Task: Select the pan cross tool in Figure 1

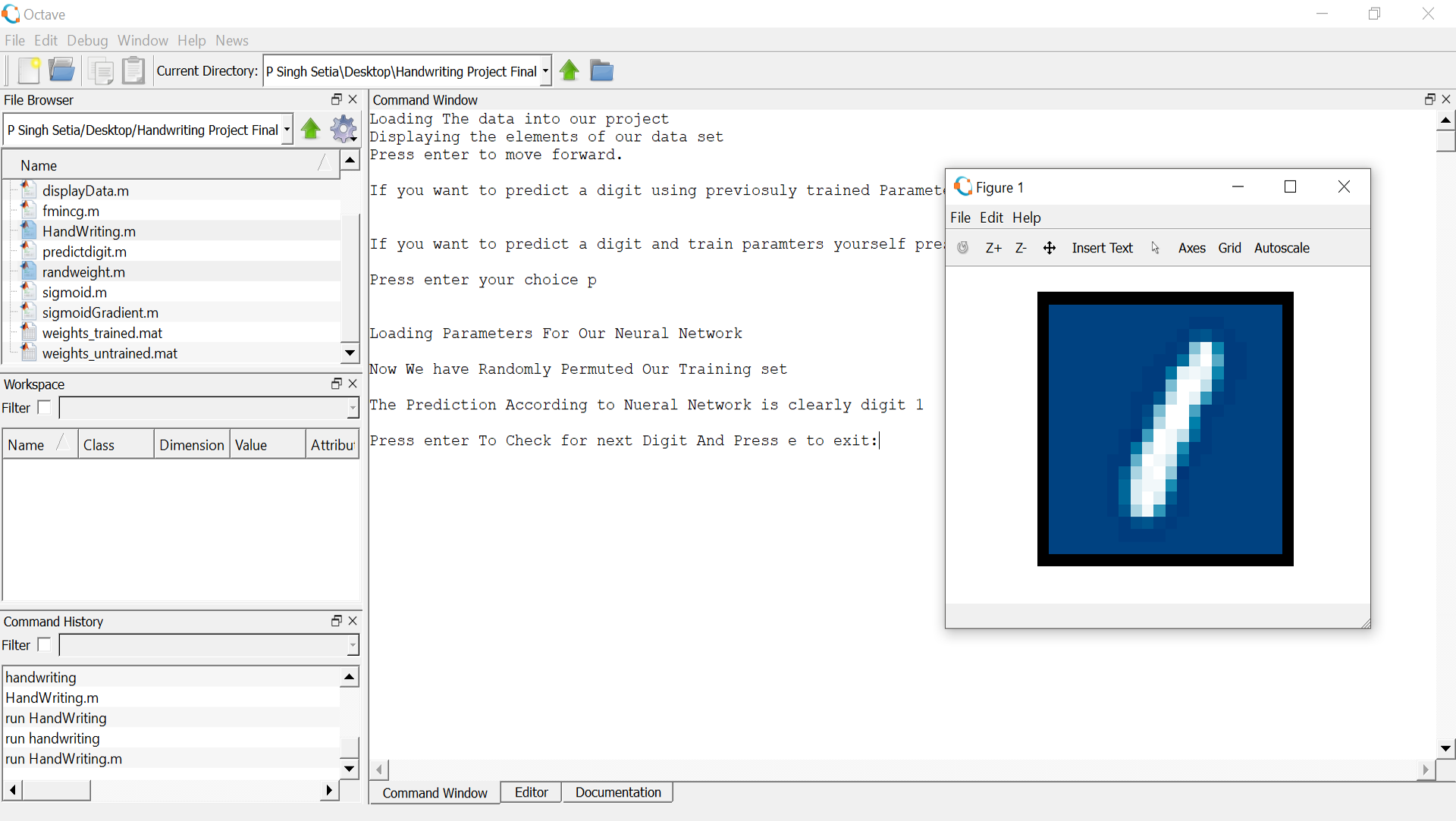Action: 1050,248
